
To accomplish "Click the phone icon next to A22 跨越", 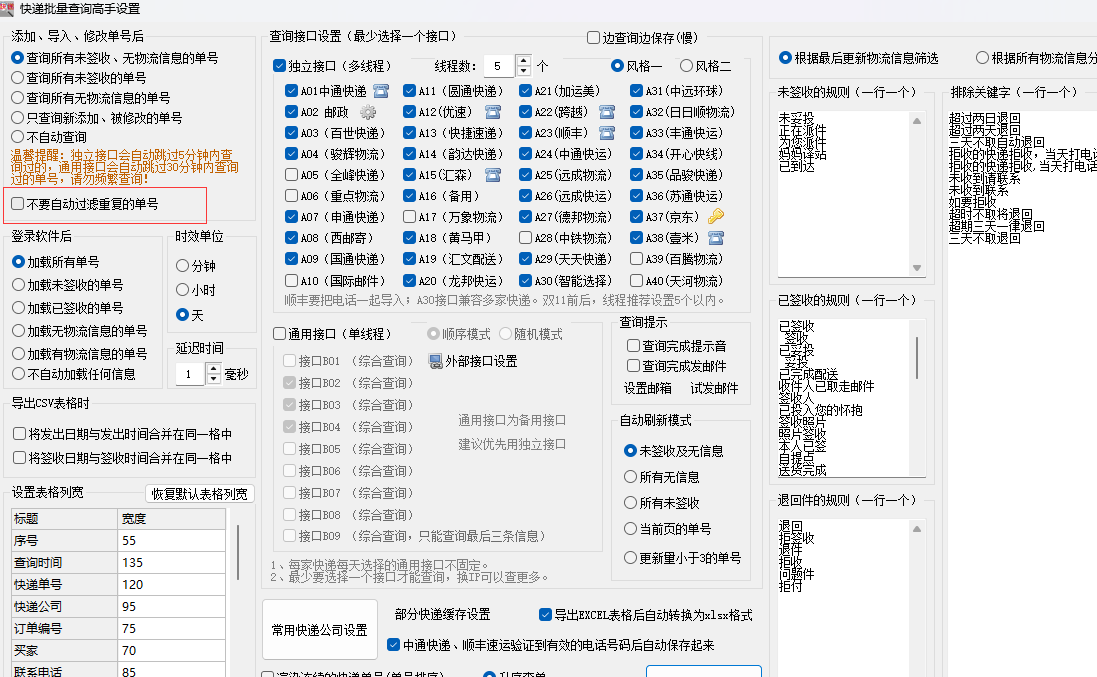I will pyautogui.click(x=607, y=112).
